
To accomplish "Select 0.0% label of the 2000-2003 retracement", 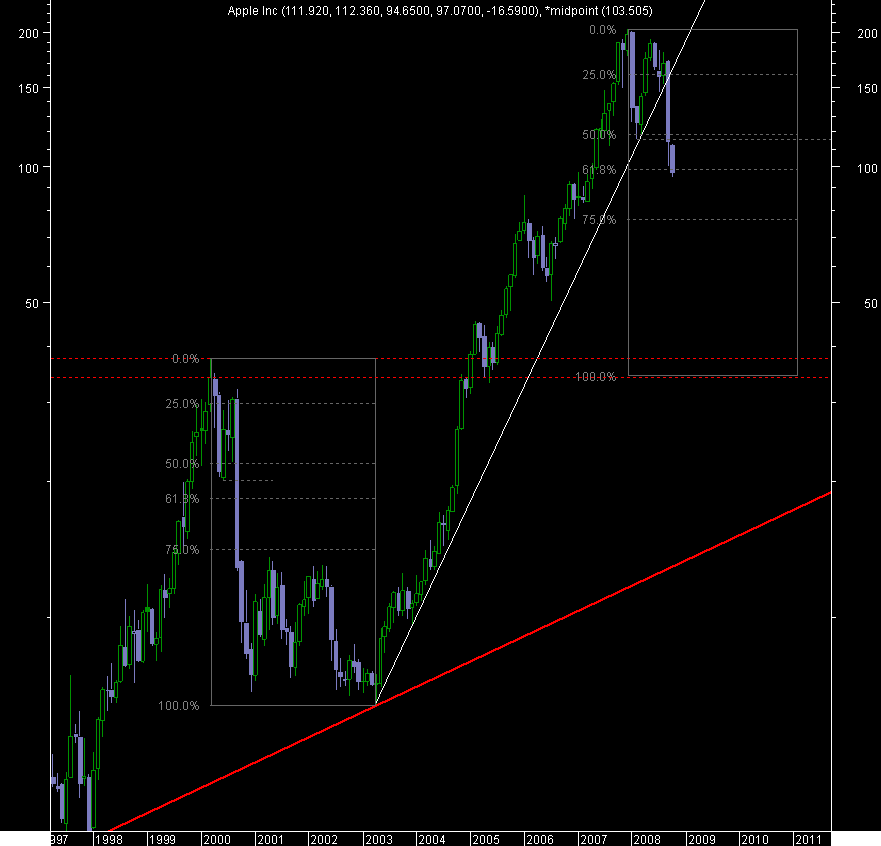I will pos(186,359).
